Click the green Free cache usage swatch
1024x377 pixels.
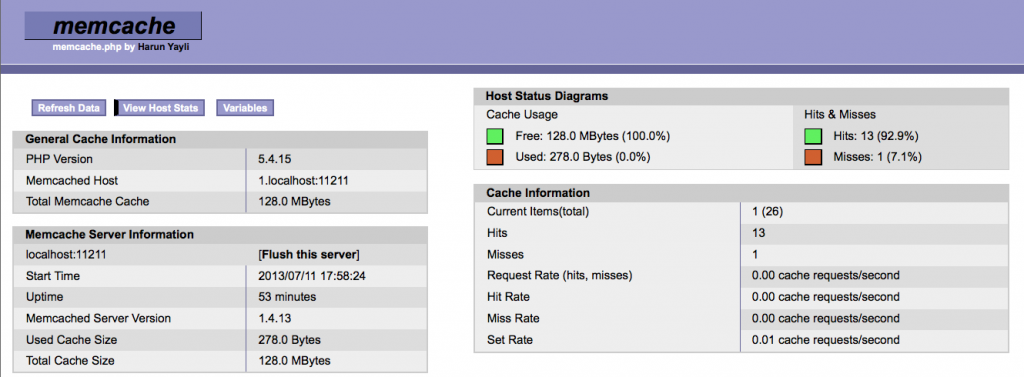coord(494,137)
